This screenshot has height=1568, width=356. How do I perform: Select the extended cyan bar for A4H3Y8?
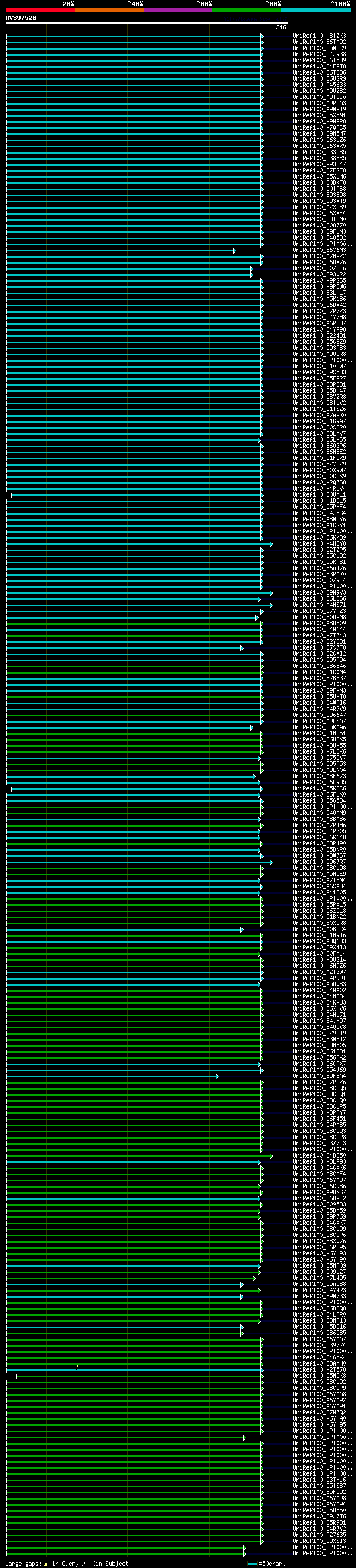pos(140,543)
